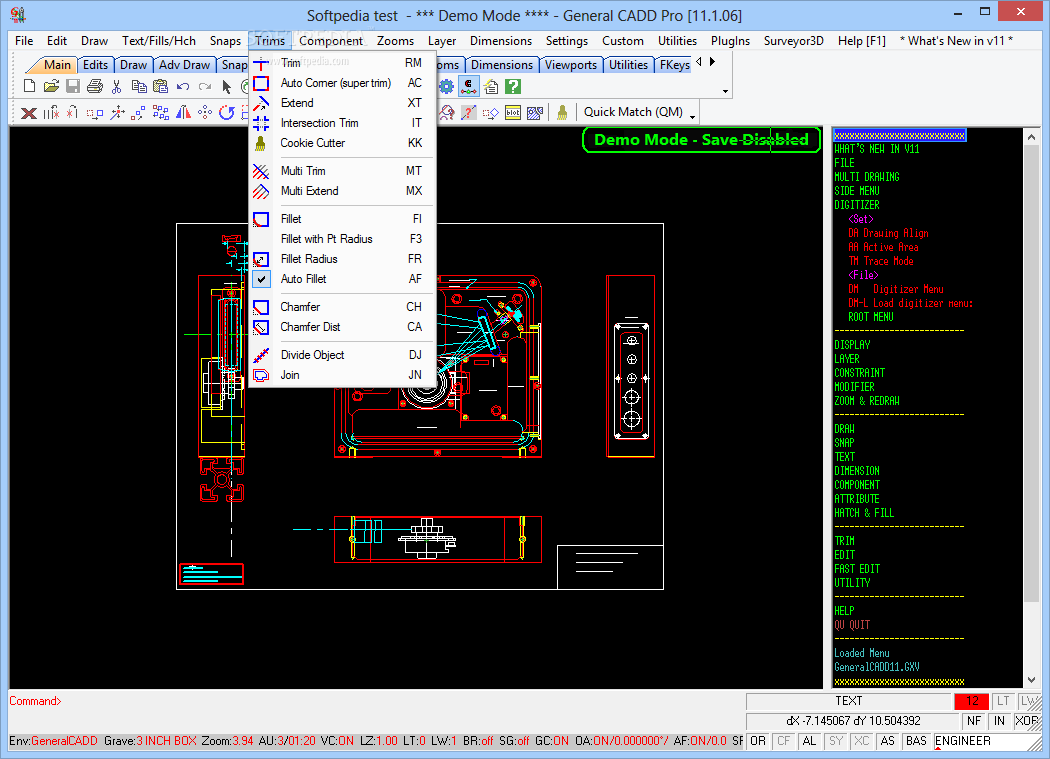Toggle the AS status button
The image size is (1050, 759).
[887, 741]
